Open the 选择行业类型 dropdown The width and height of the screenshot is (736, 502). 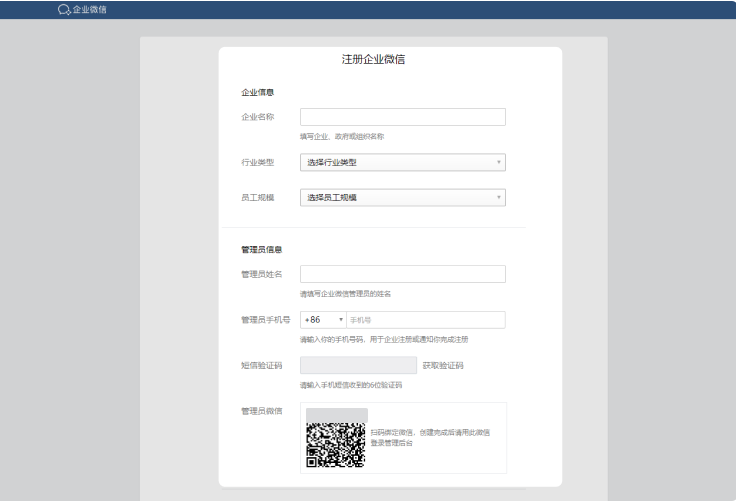click(x=402, y=162)
